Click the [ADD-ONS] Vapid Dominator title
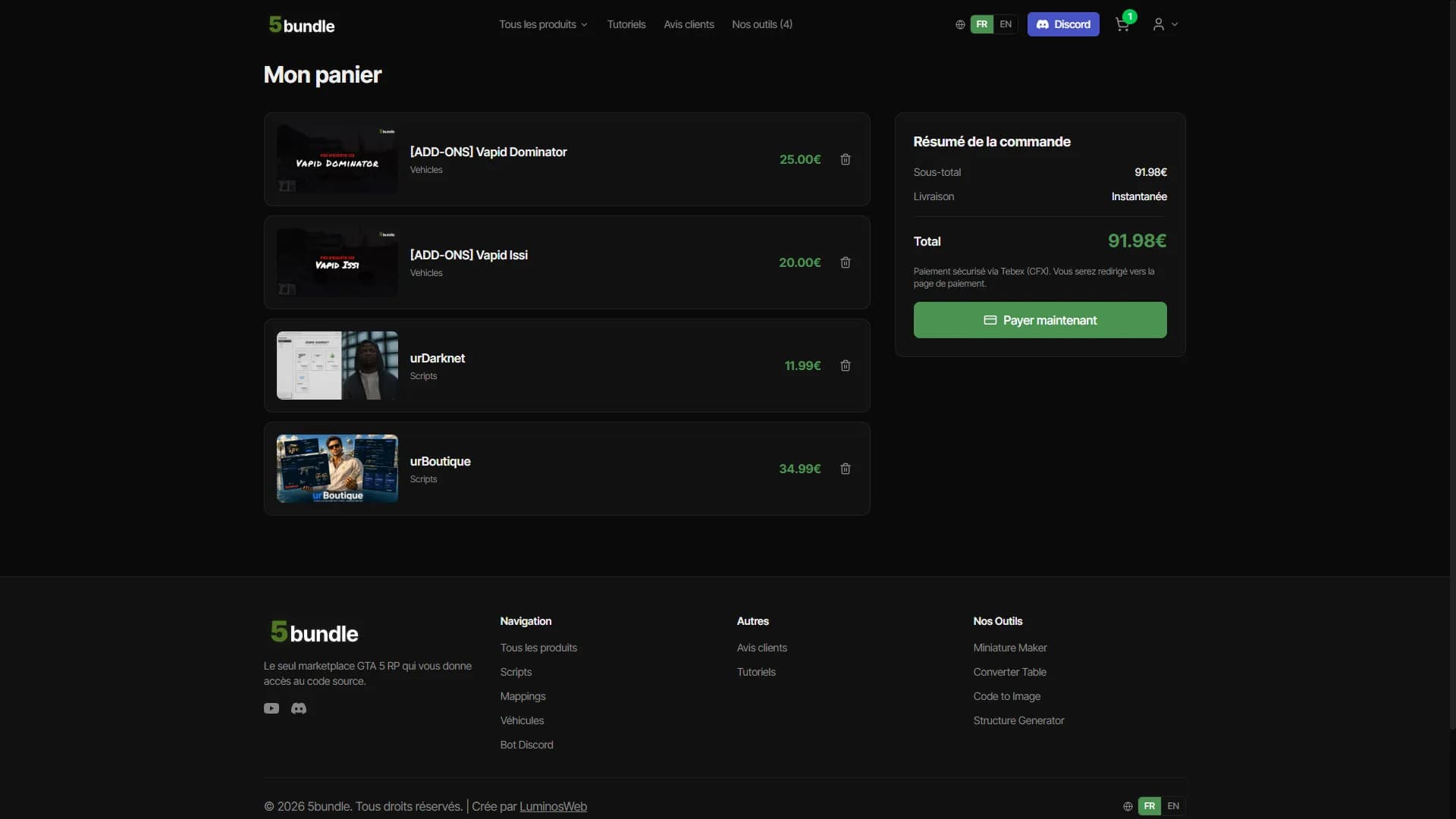The height and width of the screenshot is (819, 1456). pos(488,152)
